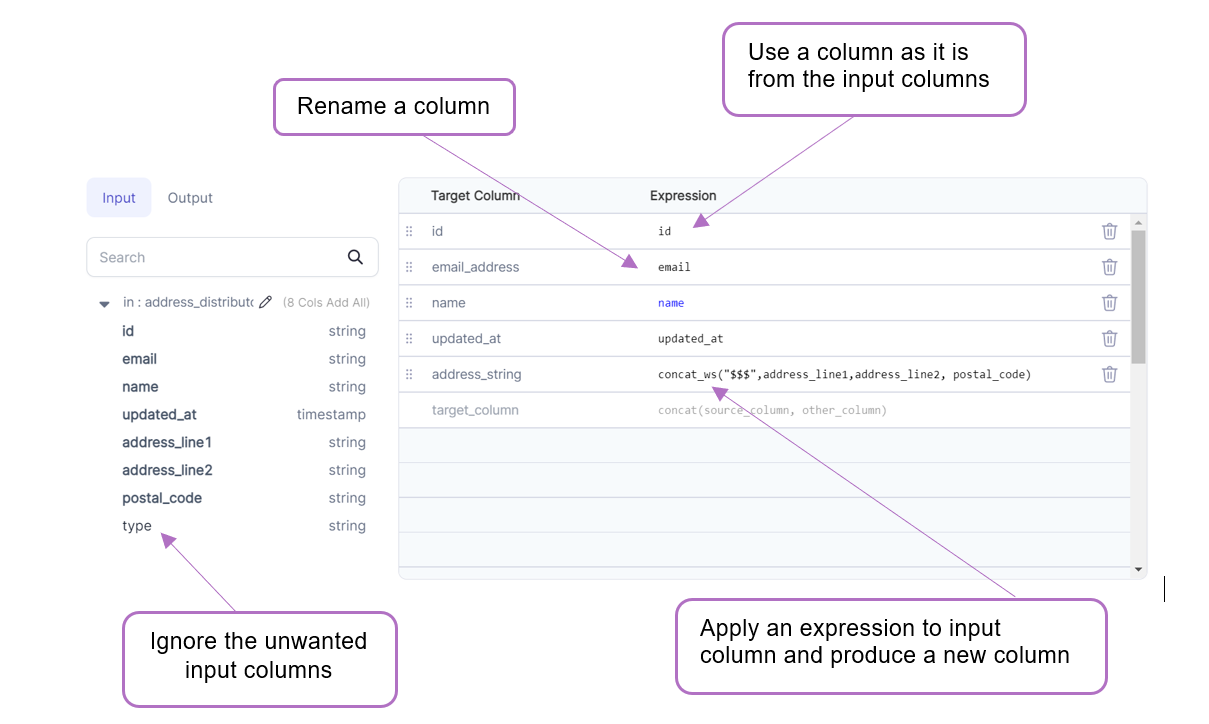Select the type column in the input list
Screen dimensions: 1209x724
(x=137, y=525)
